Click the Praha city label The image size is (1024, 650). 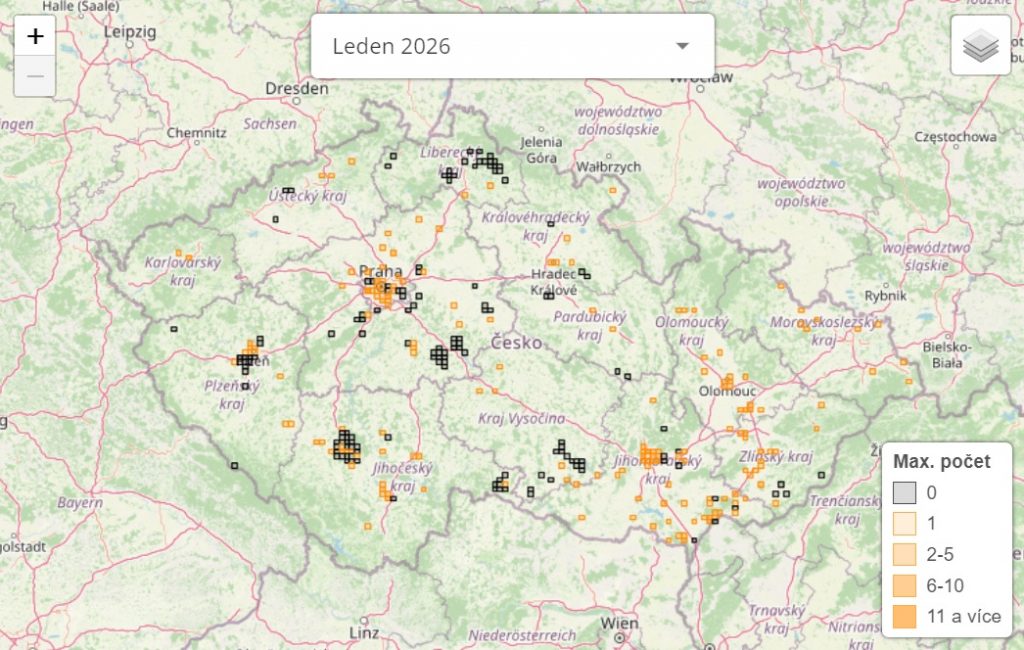[380, 271]
